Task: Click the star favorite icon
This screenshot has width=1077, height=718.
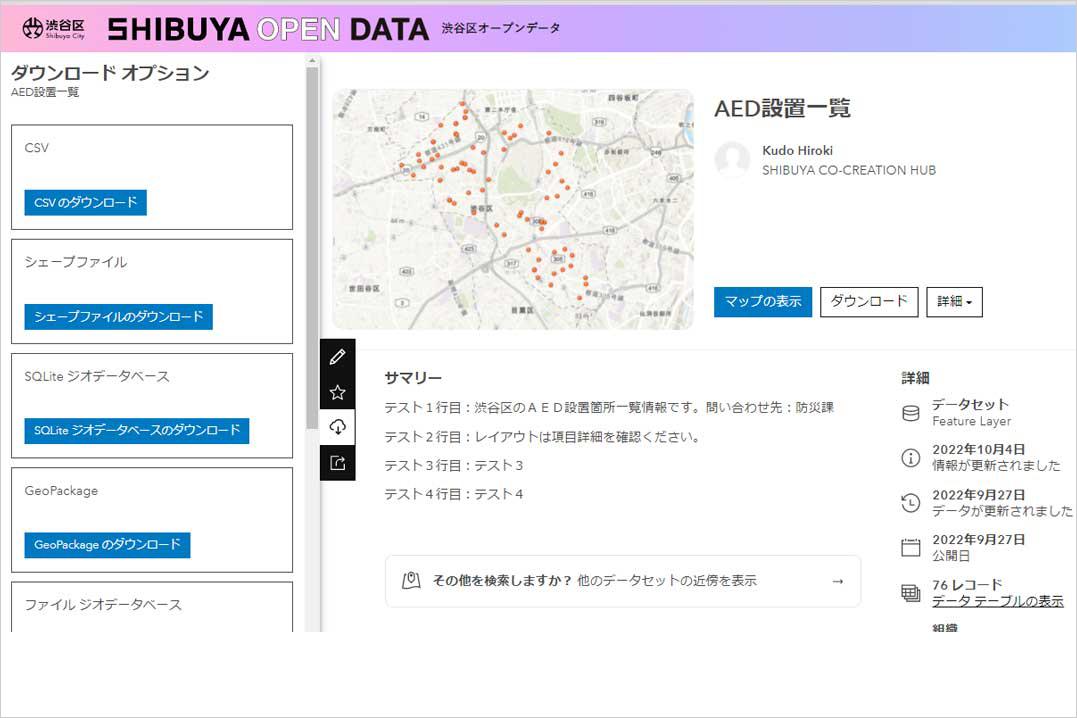Action: [337, 392]
